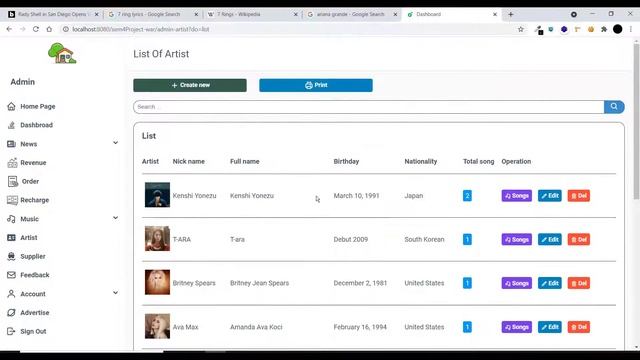Open Dashbroad in the sidebar
The image size is (640, 360).
pyautogui.click(x=36, y=125)
